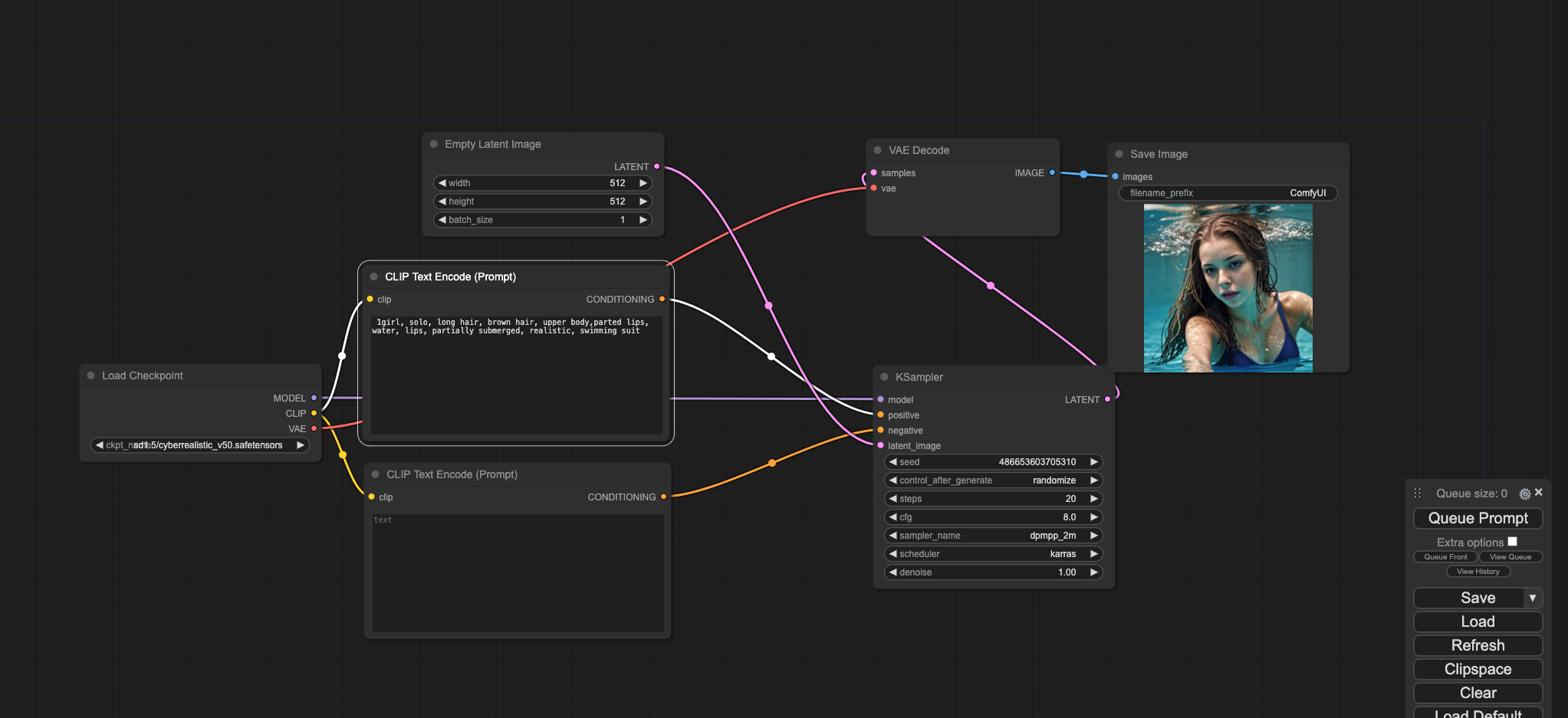The image size is (1568, 718).
Task: Open the scheduler karras selector
Action: click(x=993, y=554)
